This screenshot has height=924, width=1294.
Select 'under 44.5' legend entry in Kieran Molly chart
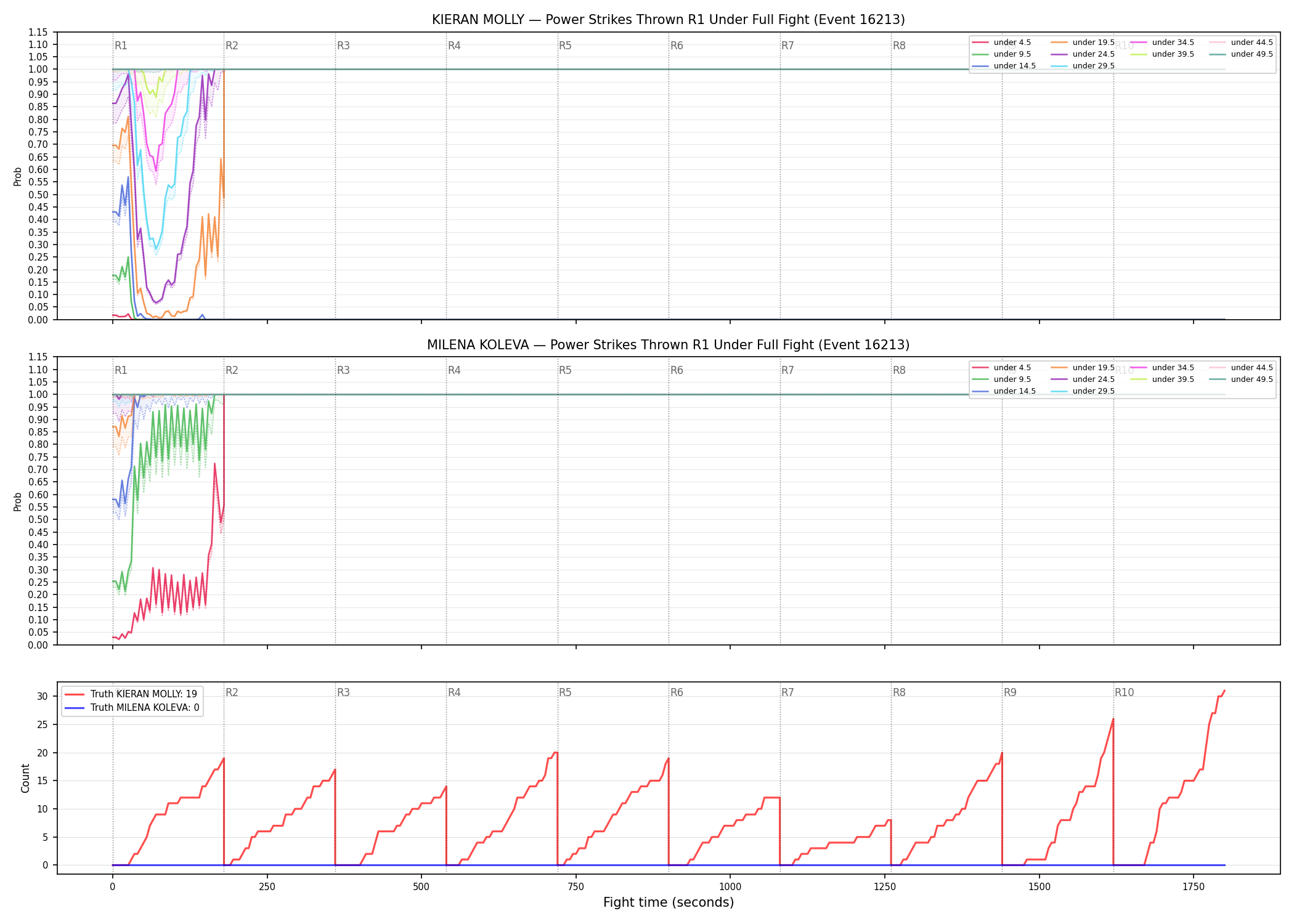click(1242, 43)
